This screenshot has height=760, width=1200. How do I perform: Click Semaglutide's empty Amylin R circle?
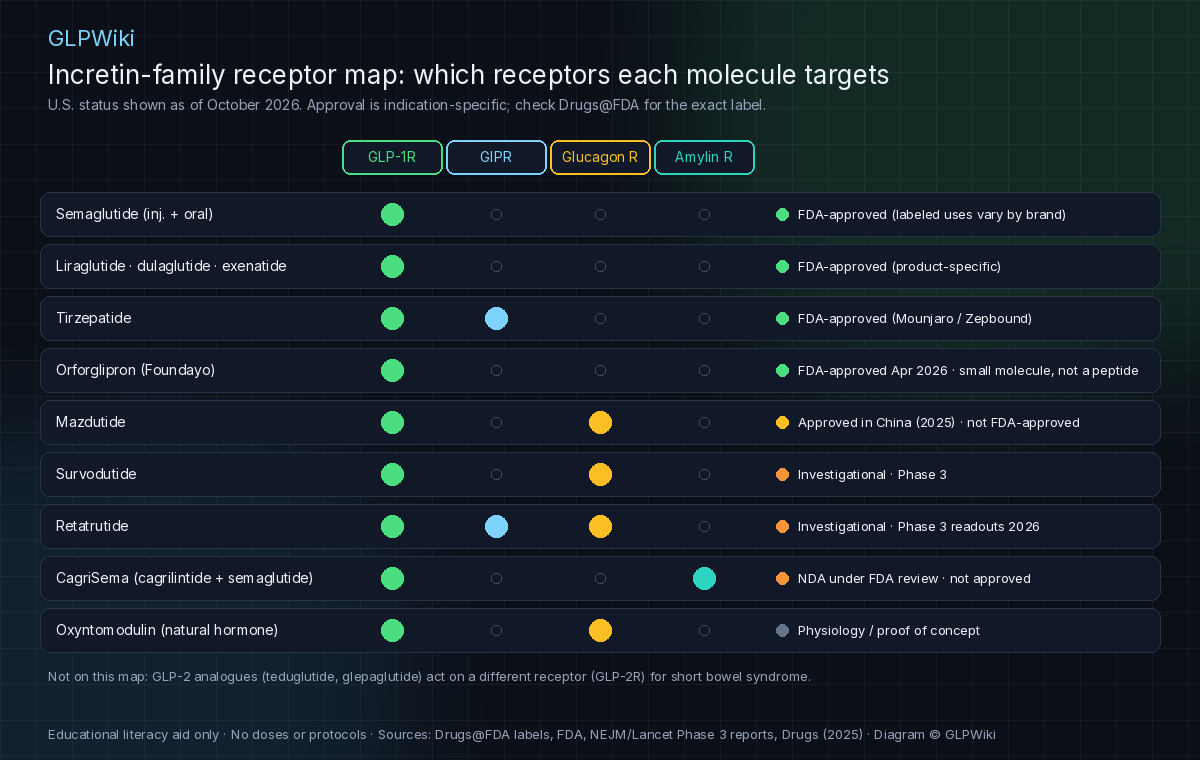click(x=704, y=214)
